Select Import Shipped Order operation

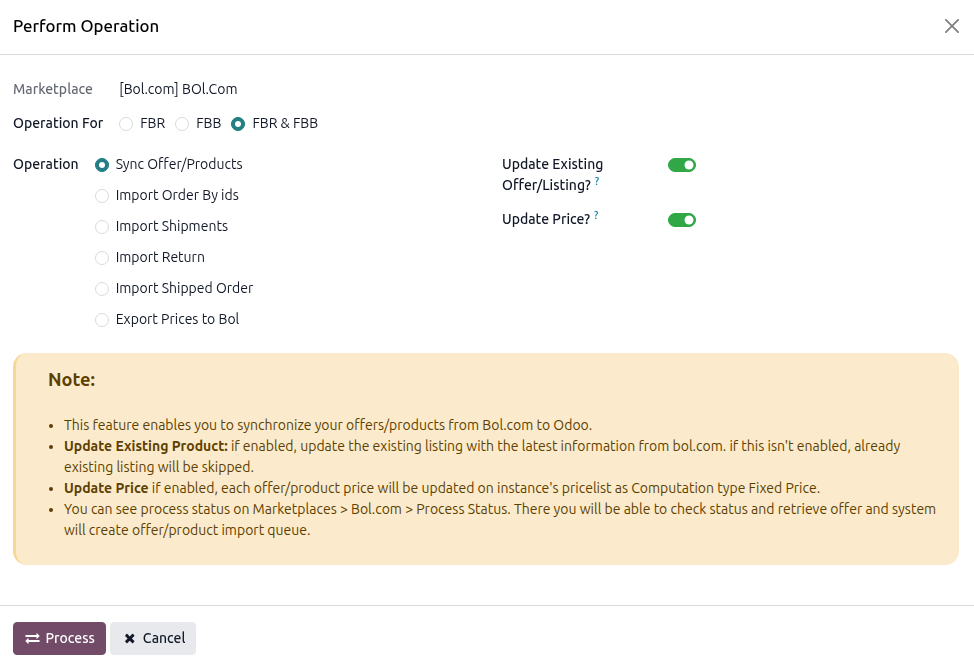coord(102,289)
